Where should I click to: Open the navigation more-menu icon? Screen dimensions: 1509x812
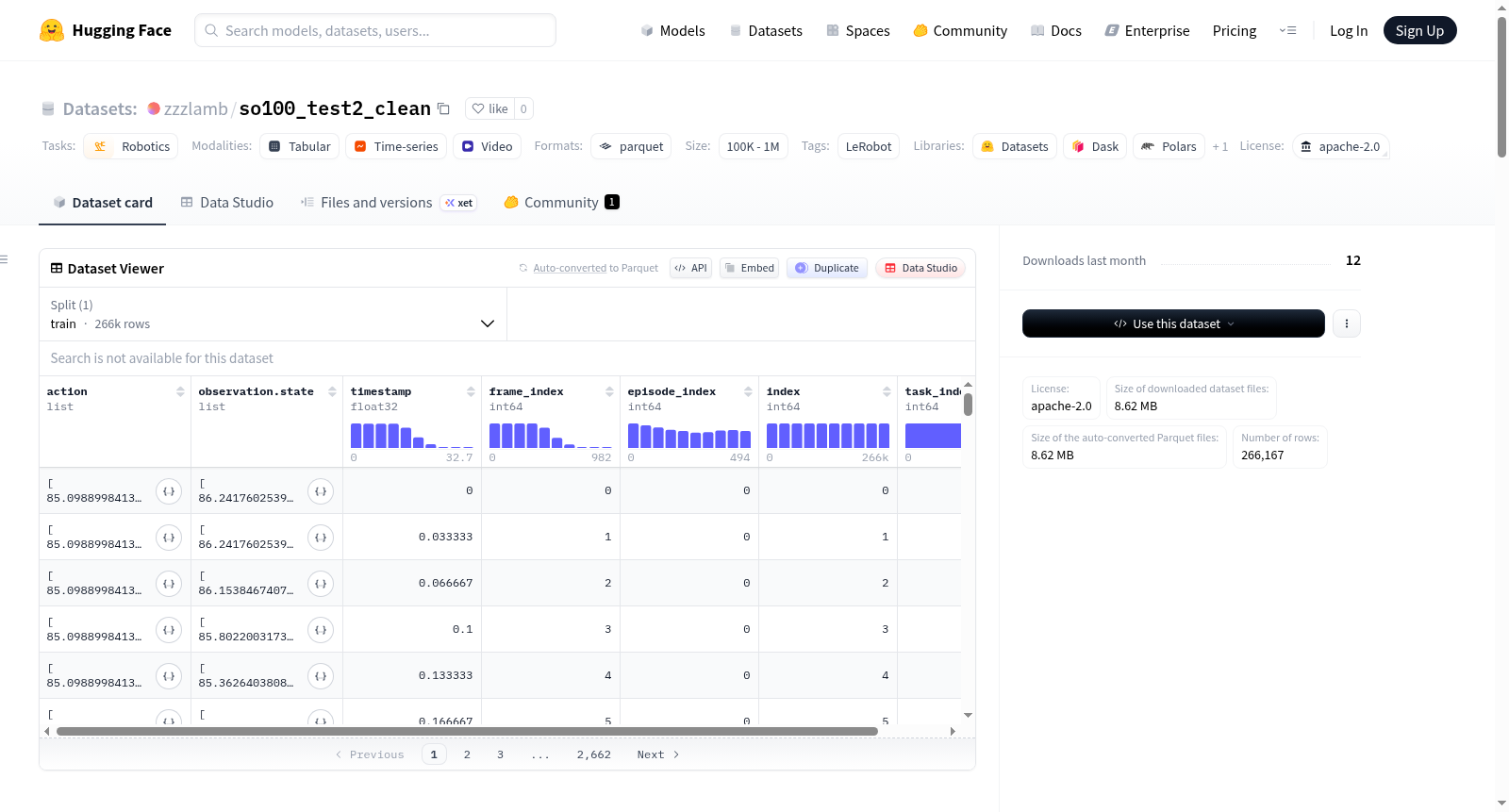tap(1287, 31)
